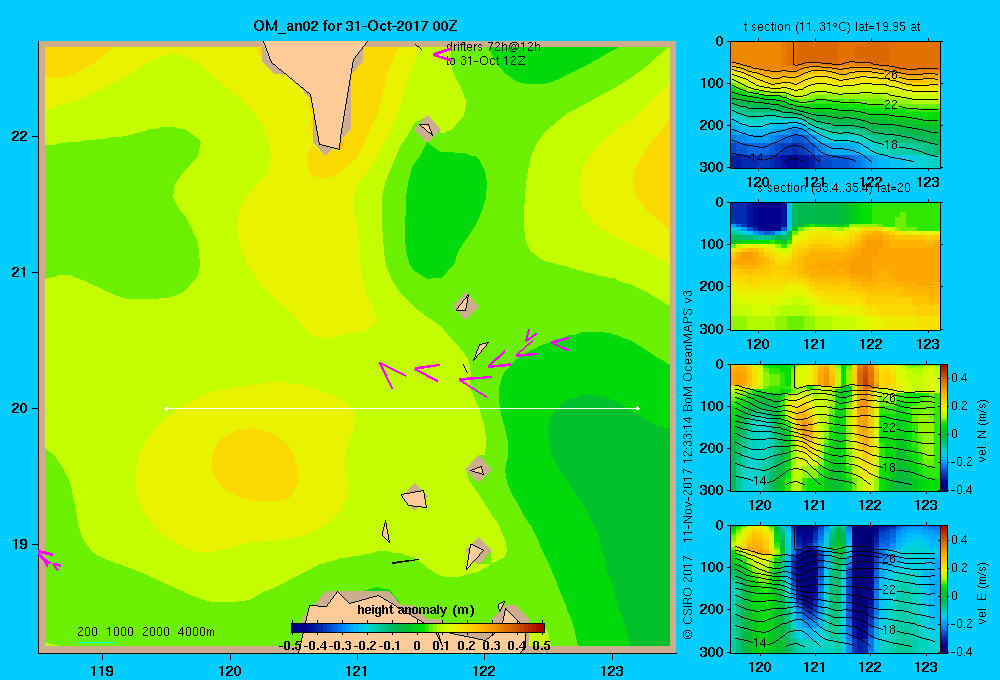This screenshot has width=1000, height=680.
Task: Click longitude label "121" on the main map axis
Action: click(x=357, y=670)
